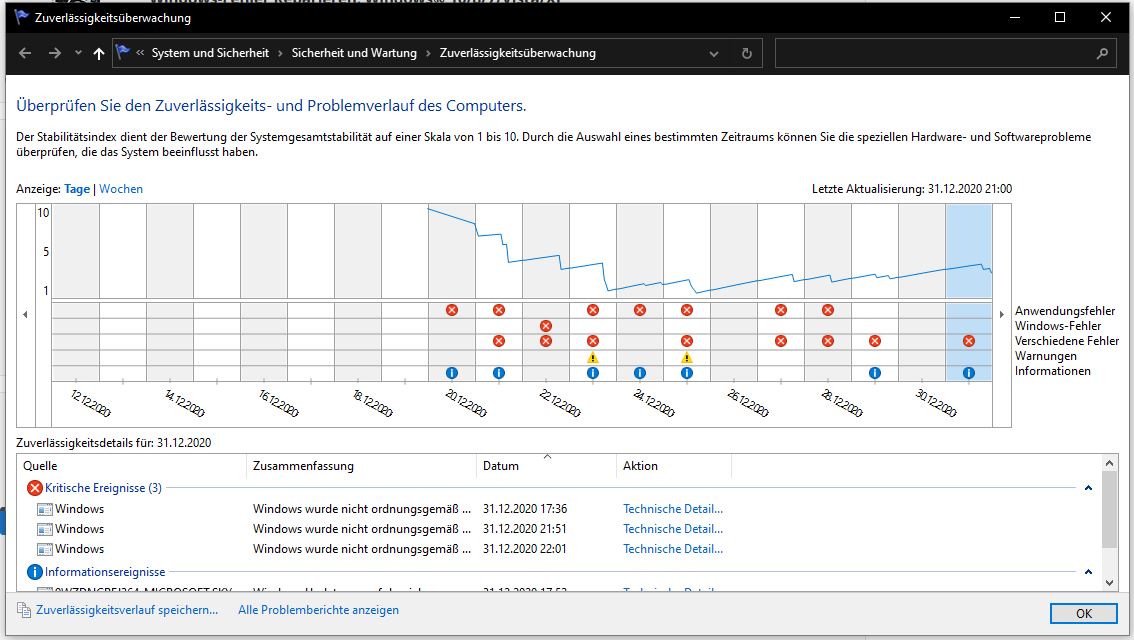Image resolution: width=1134 pixels, height=640 pixels.
Task: Click Verschiedene Fehler icon on 28.12.2020
Action: click(x=828, y=341)
